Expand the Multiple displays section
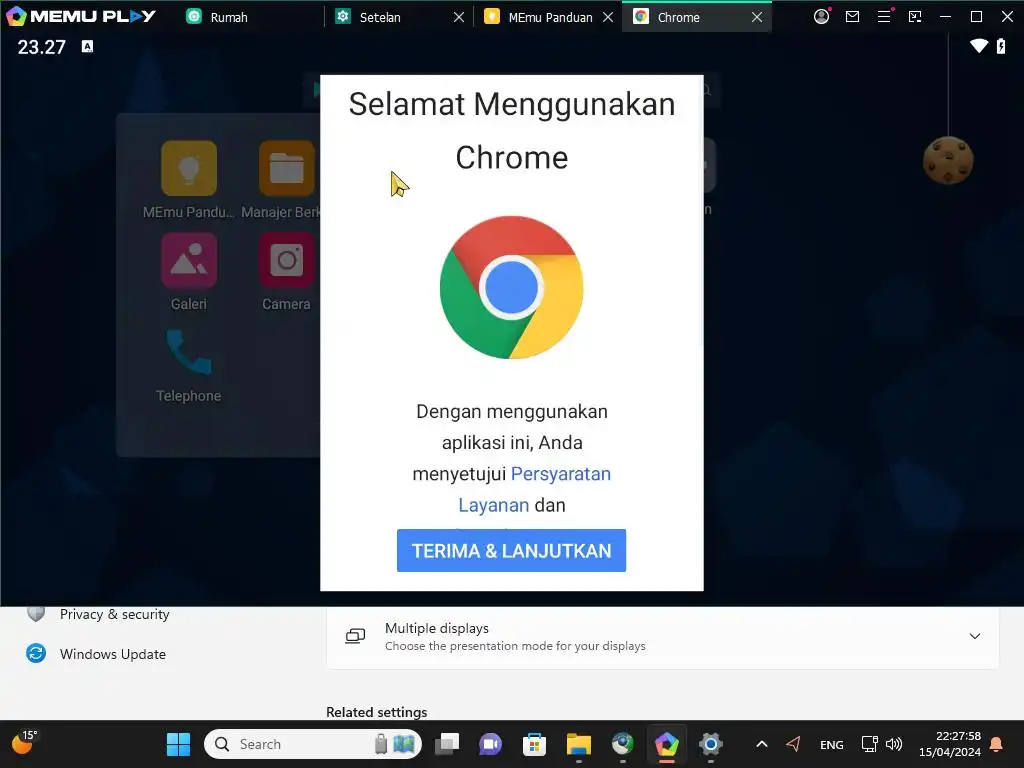This screenshot has height=768, width=1024. click(x=974, y=636)
